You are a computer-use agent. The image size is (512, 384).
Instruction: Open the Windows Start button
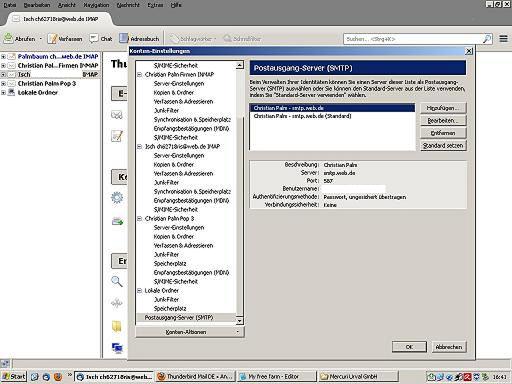pos(14,377)
